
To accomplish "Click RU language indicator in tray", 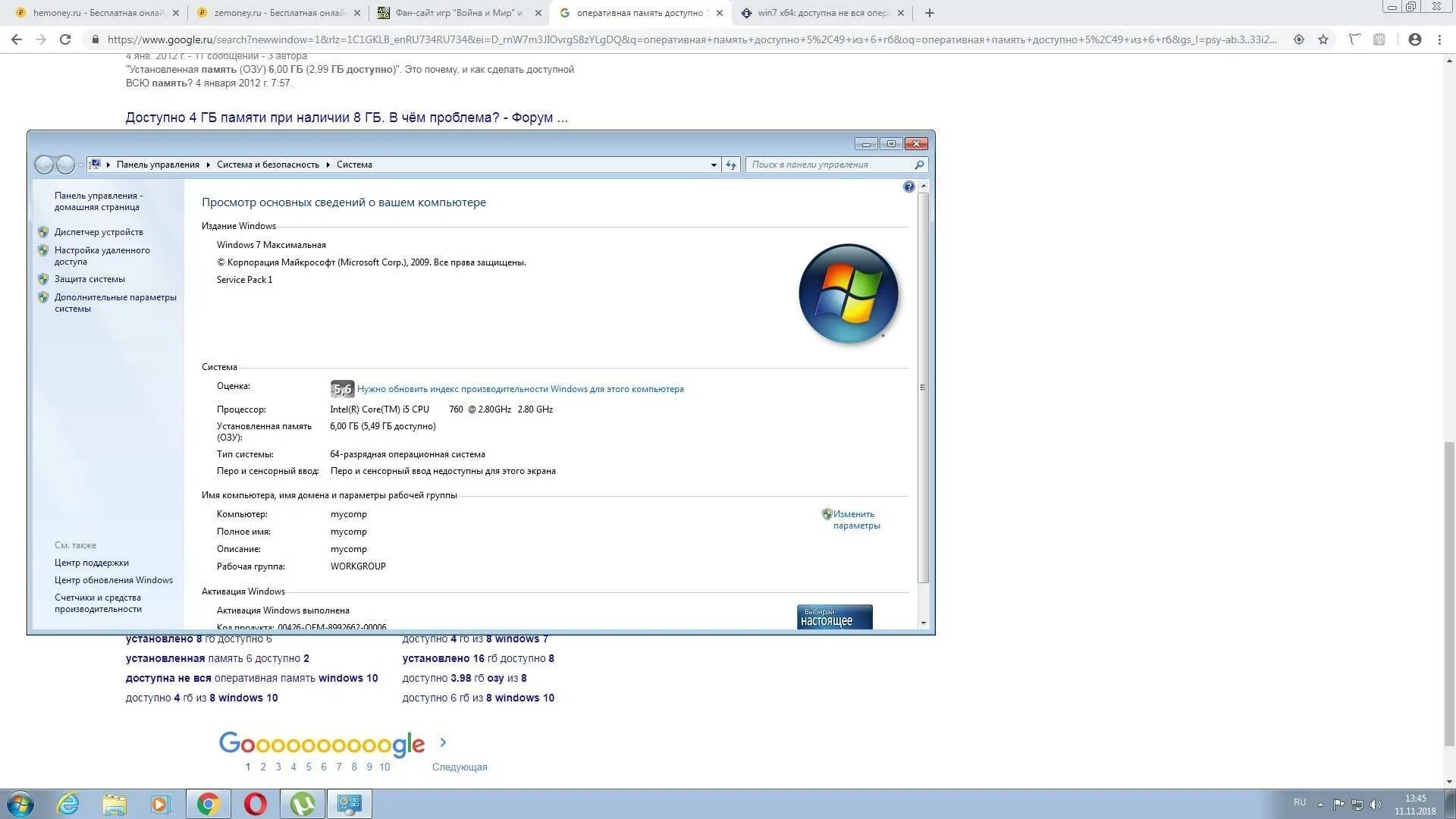I will pyautogui.click(x=1300, y=802).
